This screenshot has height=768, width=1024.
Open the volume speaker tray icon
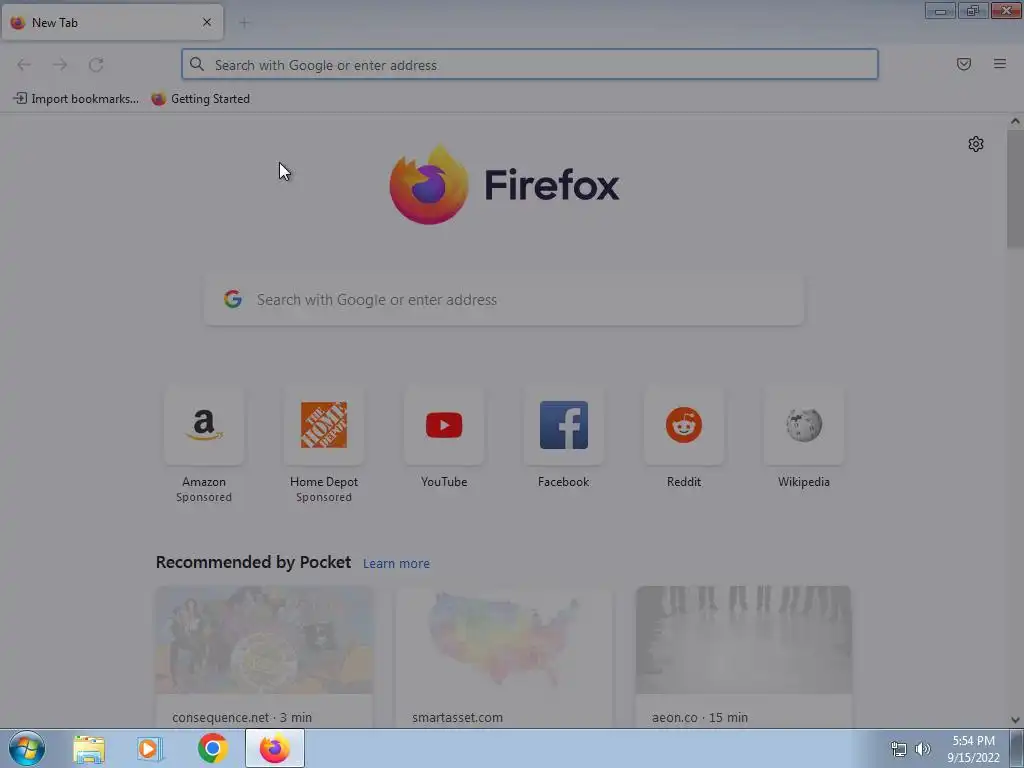(x=923, y=749)
